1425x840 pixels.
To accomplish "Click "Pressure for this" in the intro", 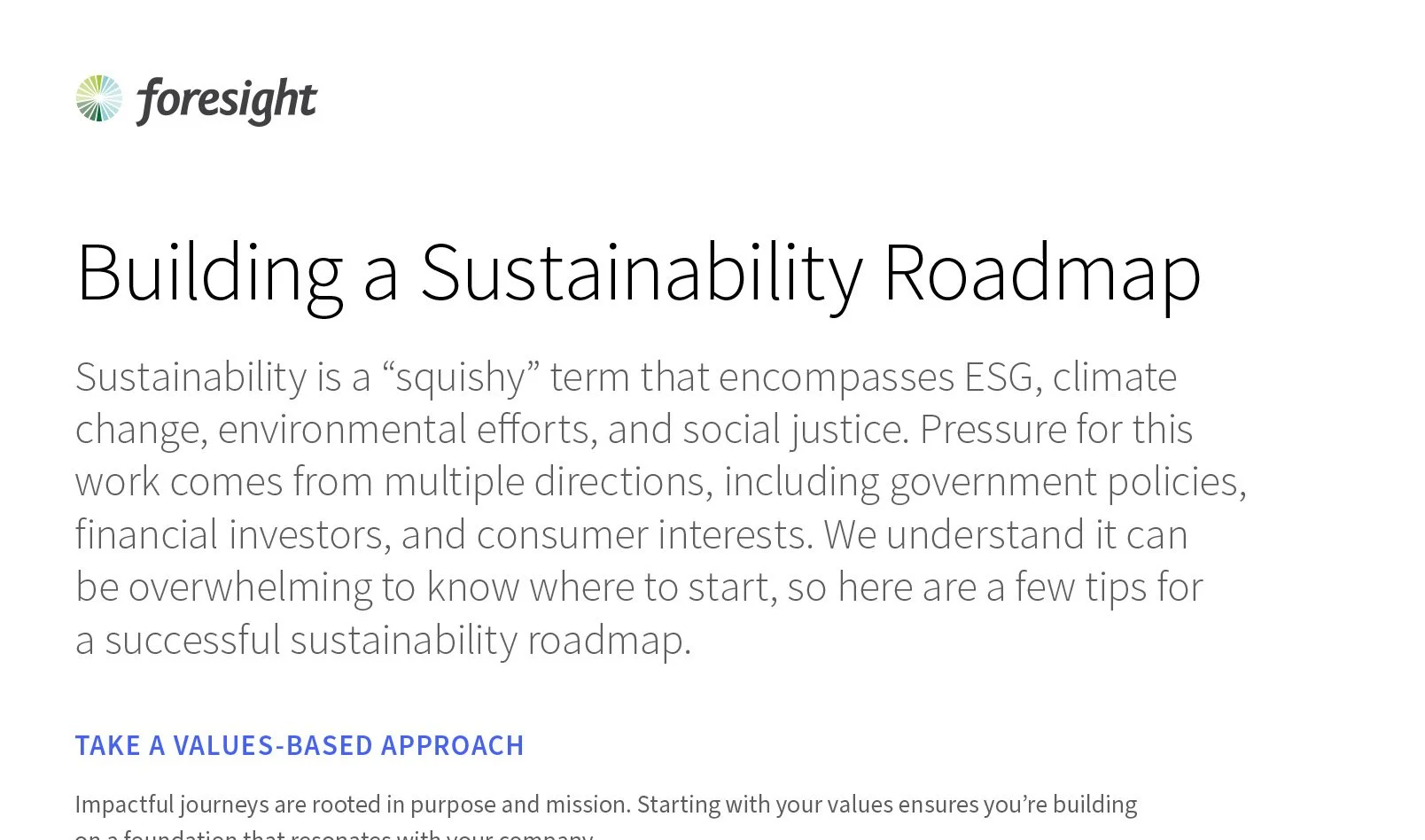I will click(1056, 430).
